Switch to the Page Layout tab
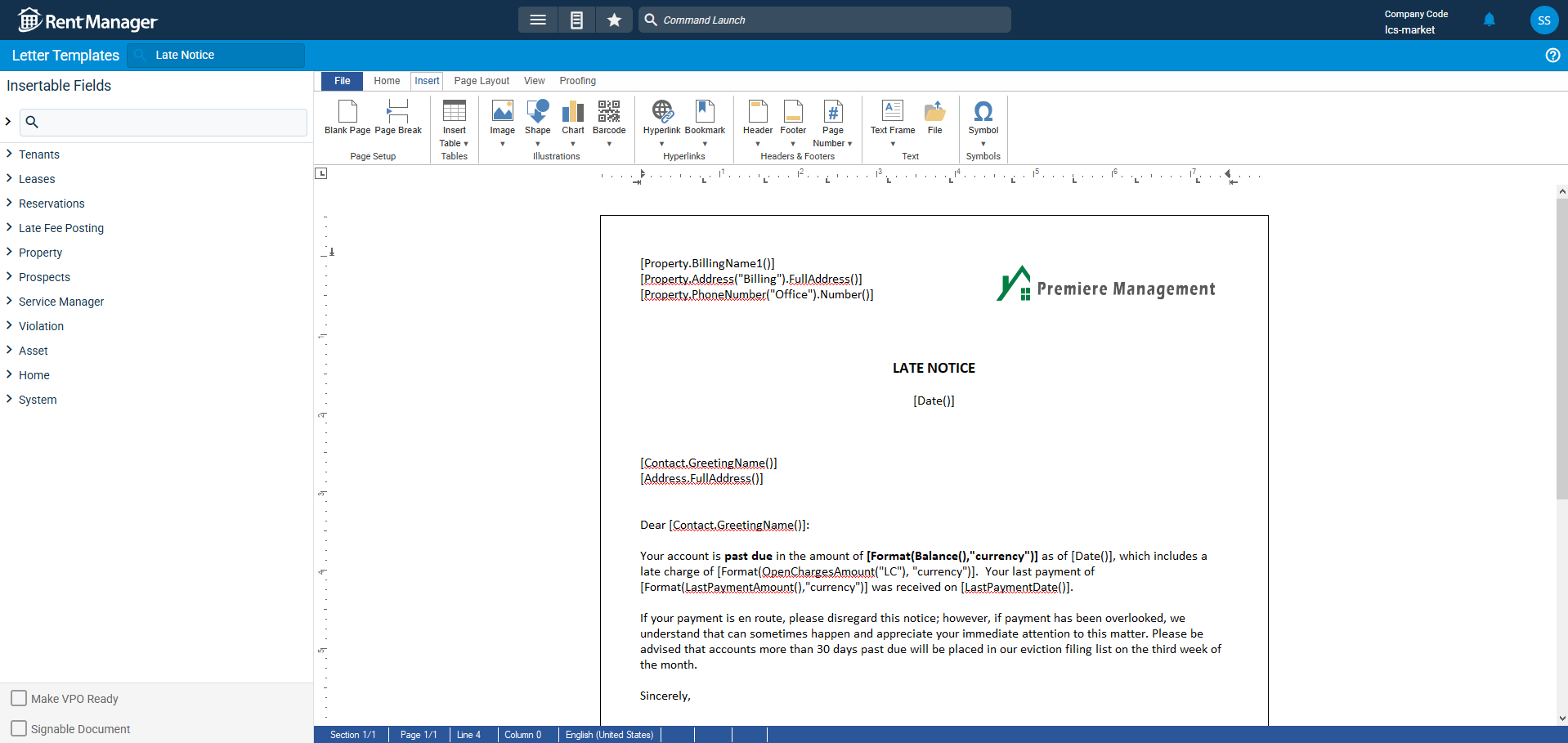 pos(482,81)
